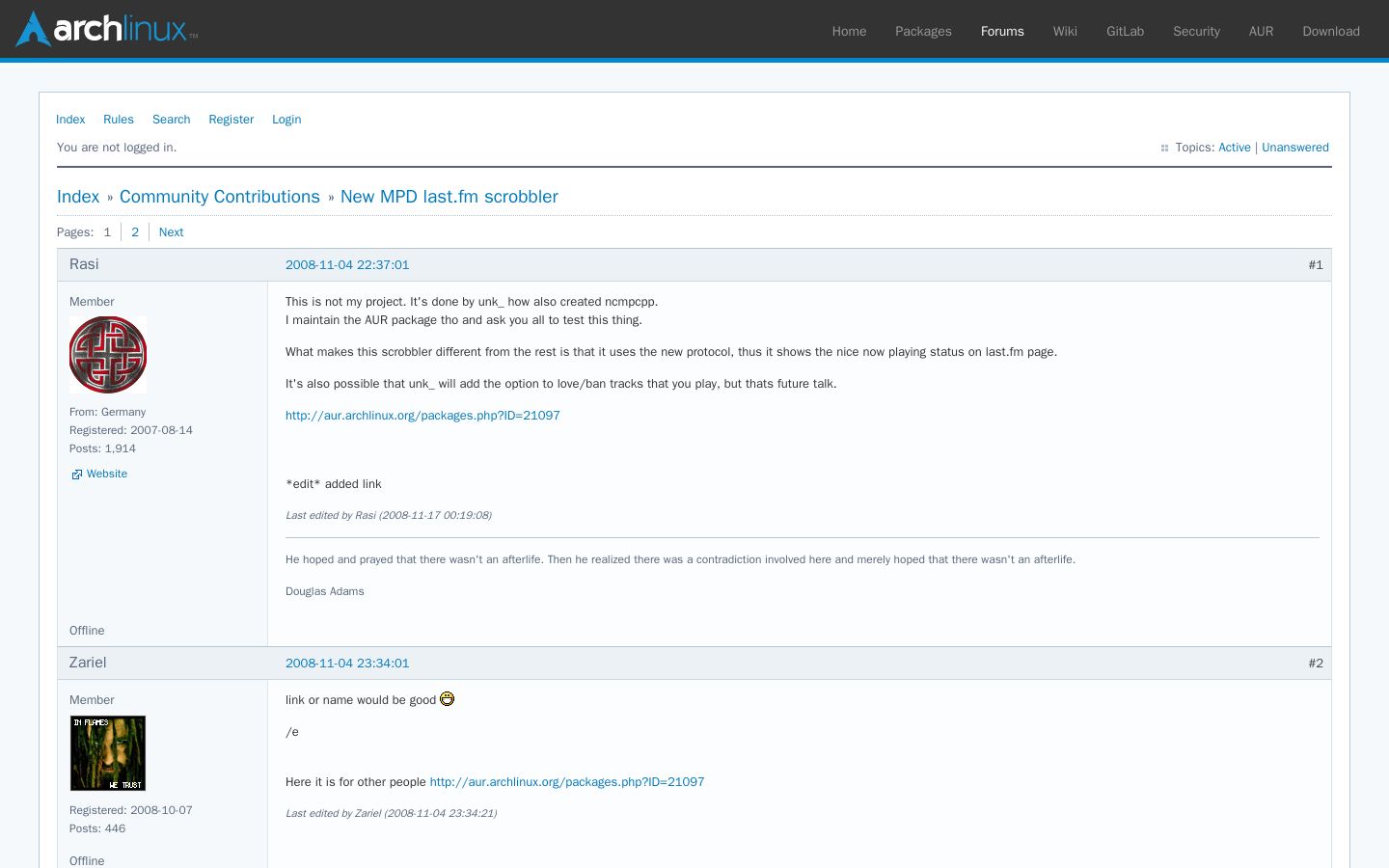Select Forums in the top navigation

1002,31
